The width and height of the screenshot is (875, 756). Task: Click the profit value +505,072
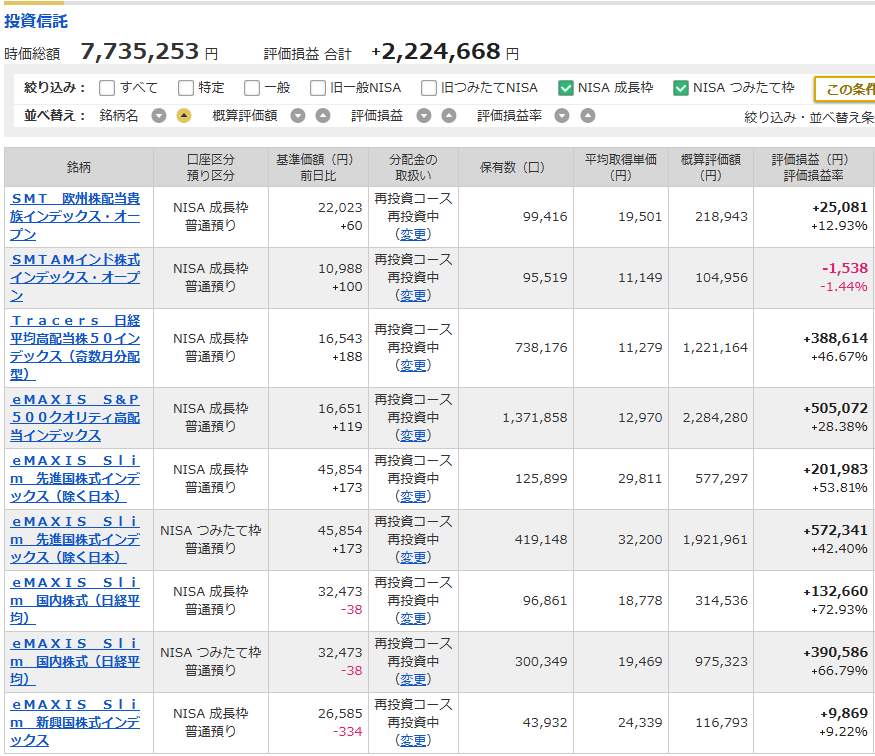click(x=835, y=408)
